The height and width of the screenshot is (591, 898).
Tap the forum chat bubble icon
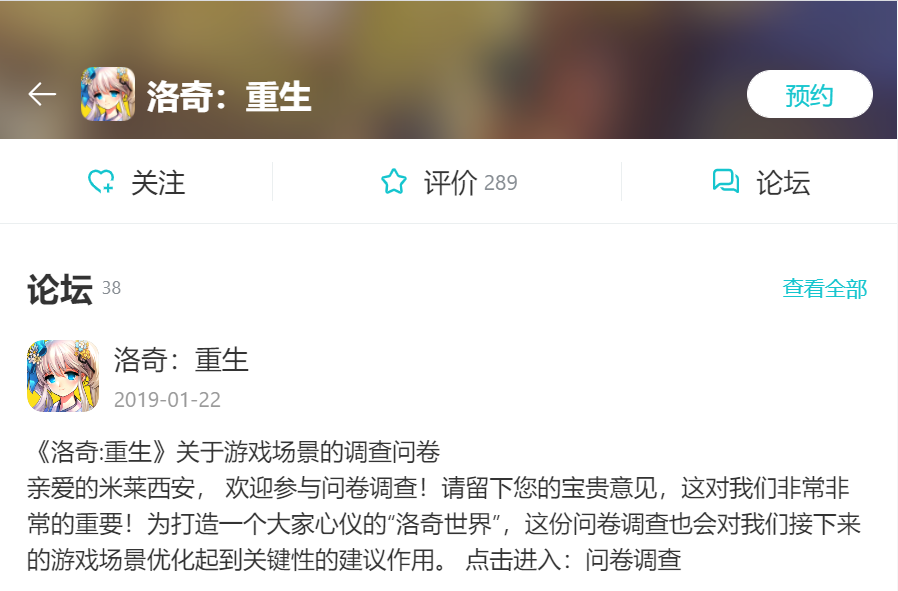[726, 181]
